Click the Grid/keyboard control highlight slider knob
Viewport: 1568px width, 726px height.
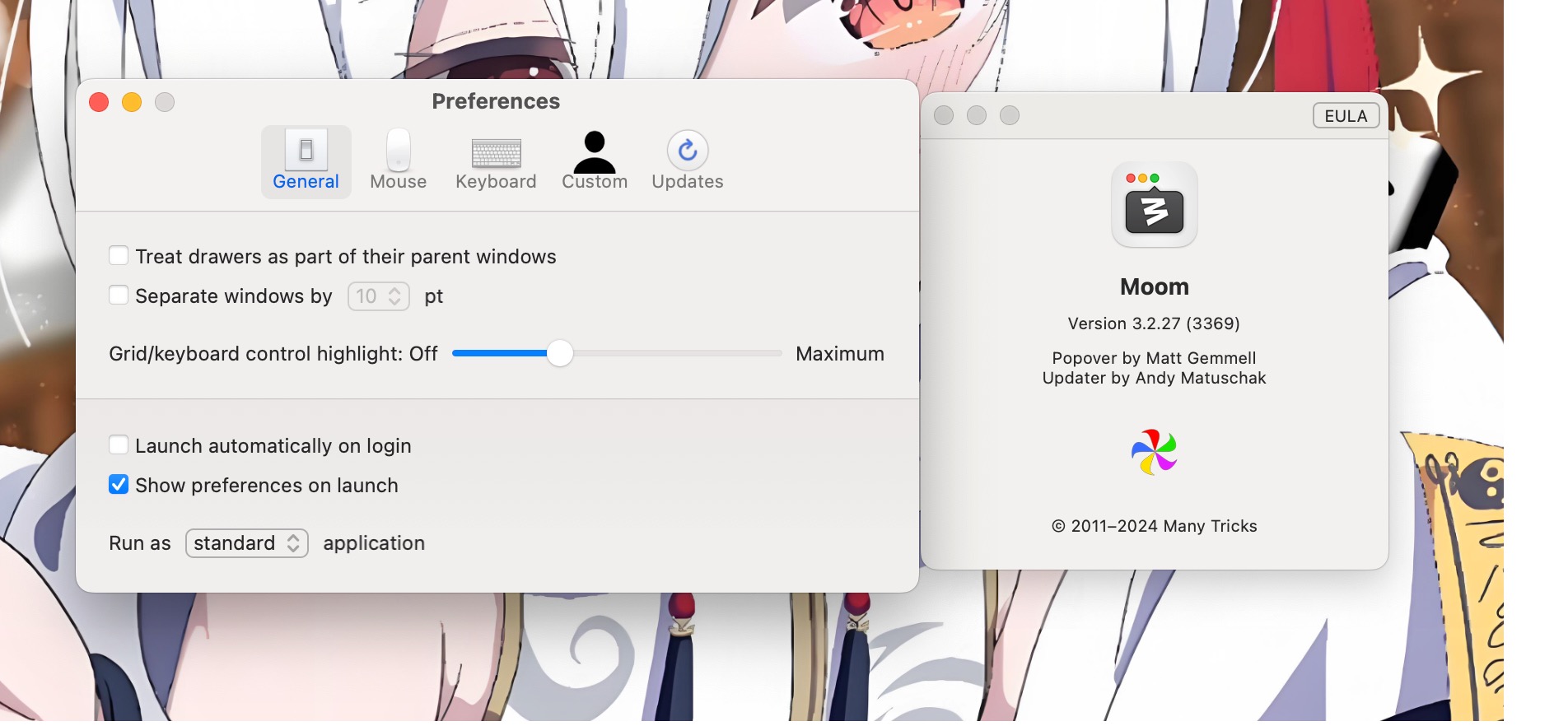560,353
